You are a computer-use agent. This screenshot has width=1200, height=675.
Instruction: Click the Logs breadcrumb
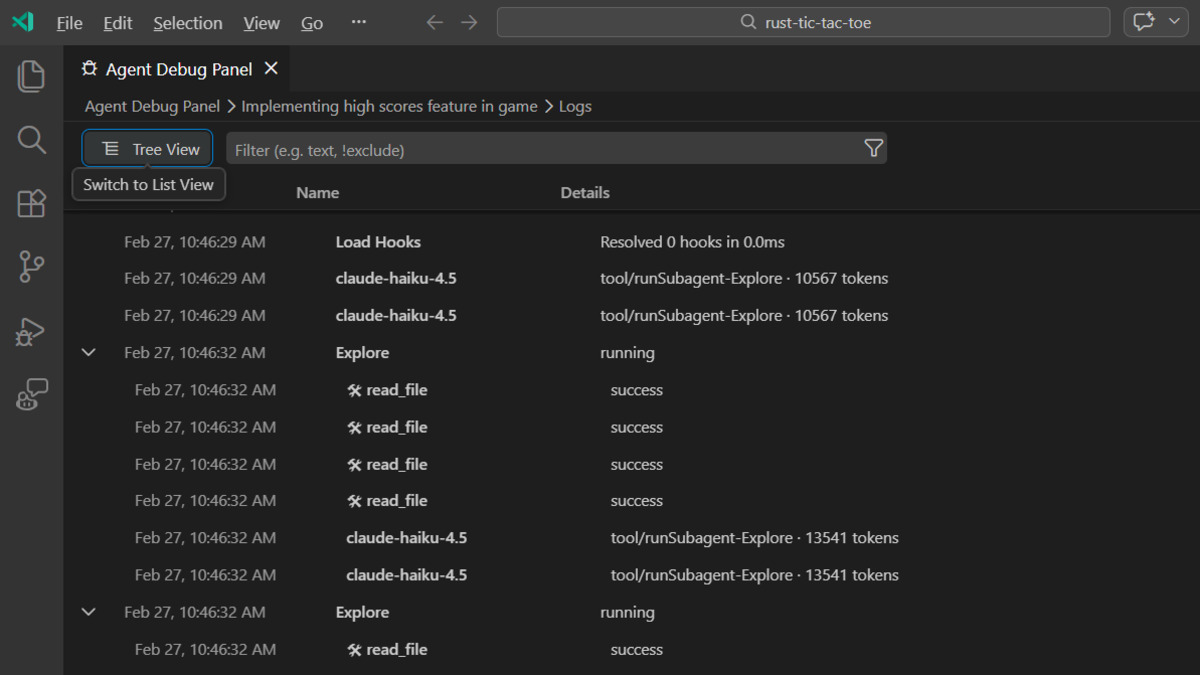[x=575, y=106]
